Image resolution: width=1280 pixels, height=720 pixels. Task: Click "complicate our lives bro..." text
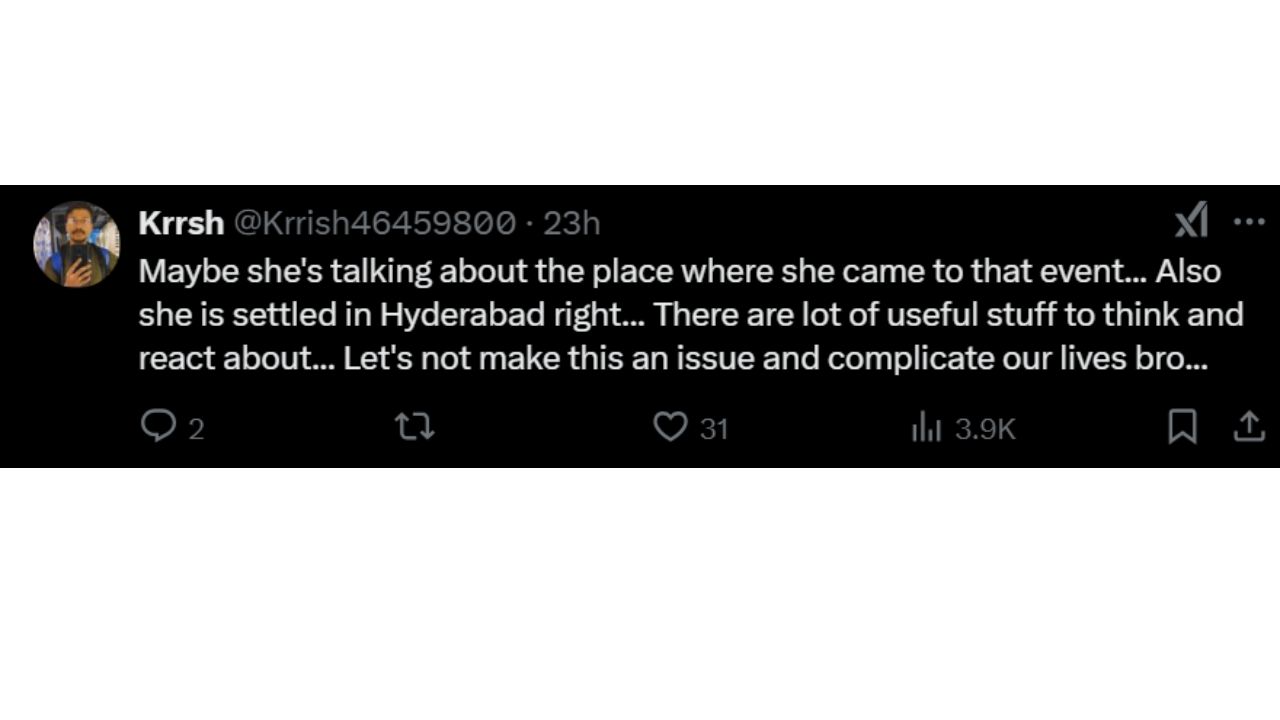1018,359
